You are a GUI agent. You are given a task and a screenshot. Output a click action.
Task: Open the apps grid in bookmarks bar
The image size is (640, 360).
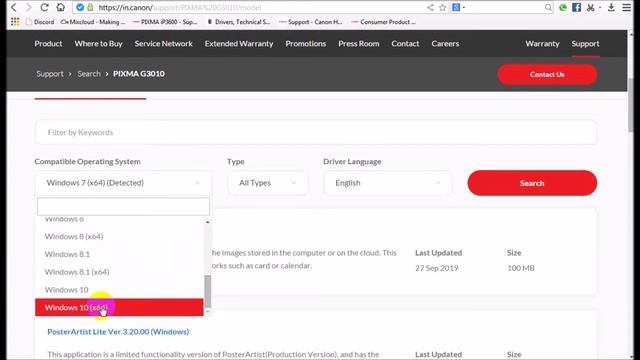(15, 22)
